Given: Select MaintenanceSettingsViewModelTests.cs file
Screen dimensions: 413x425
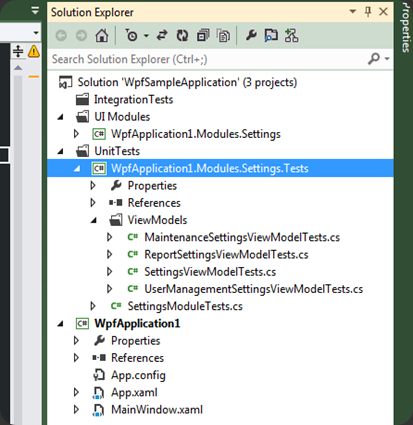Looking at the screenshot, I should 242,237.
